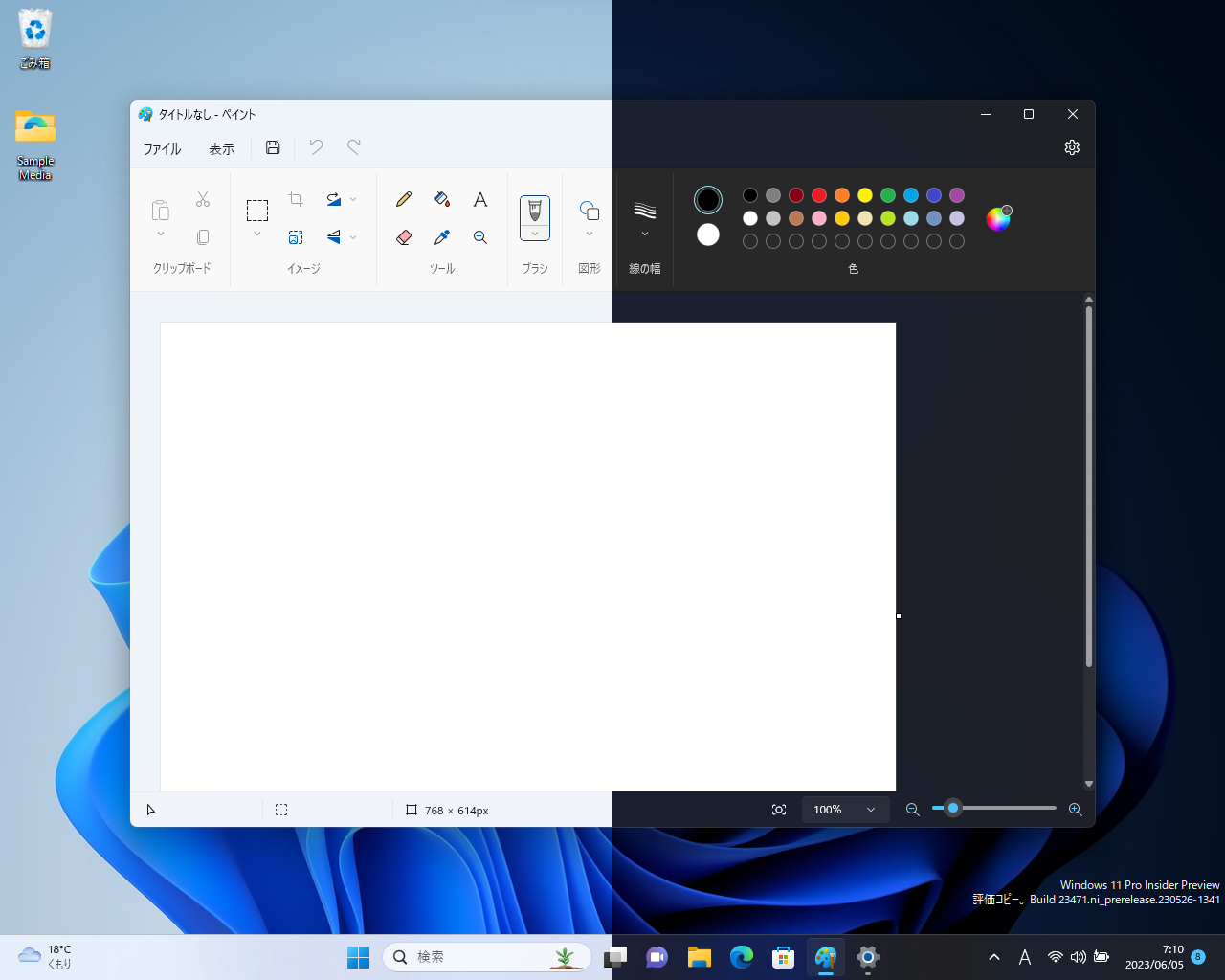
Task: Open the zoom percentage combo box
Action: (x=845, y=810)
